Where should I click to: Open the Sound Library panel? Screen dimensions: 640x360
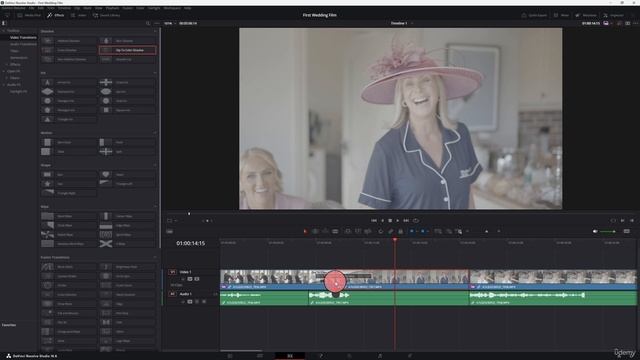[107, 15]
